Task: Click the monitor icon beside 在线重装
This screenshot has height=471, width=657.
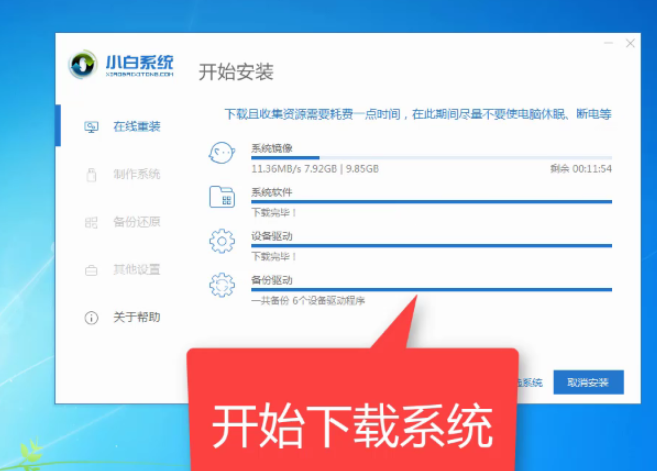Action: (x=91, y=127)
